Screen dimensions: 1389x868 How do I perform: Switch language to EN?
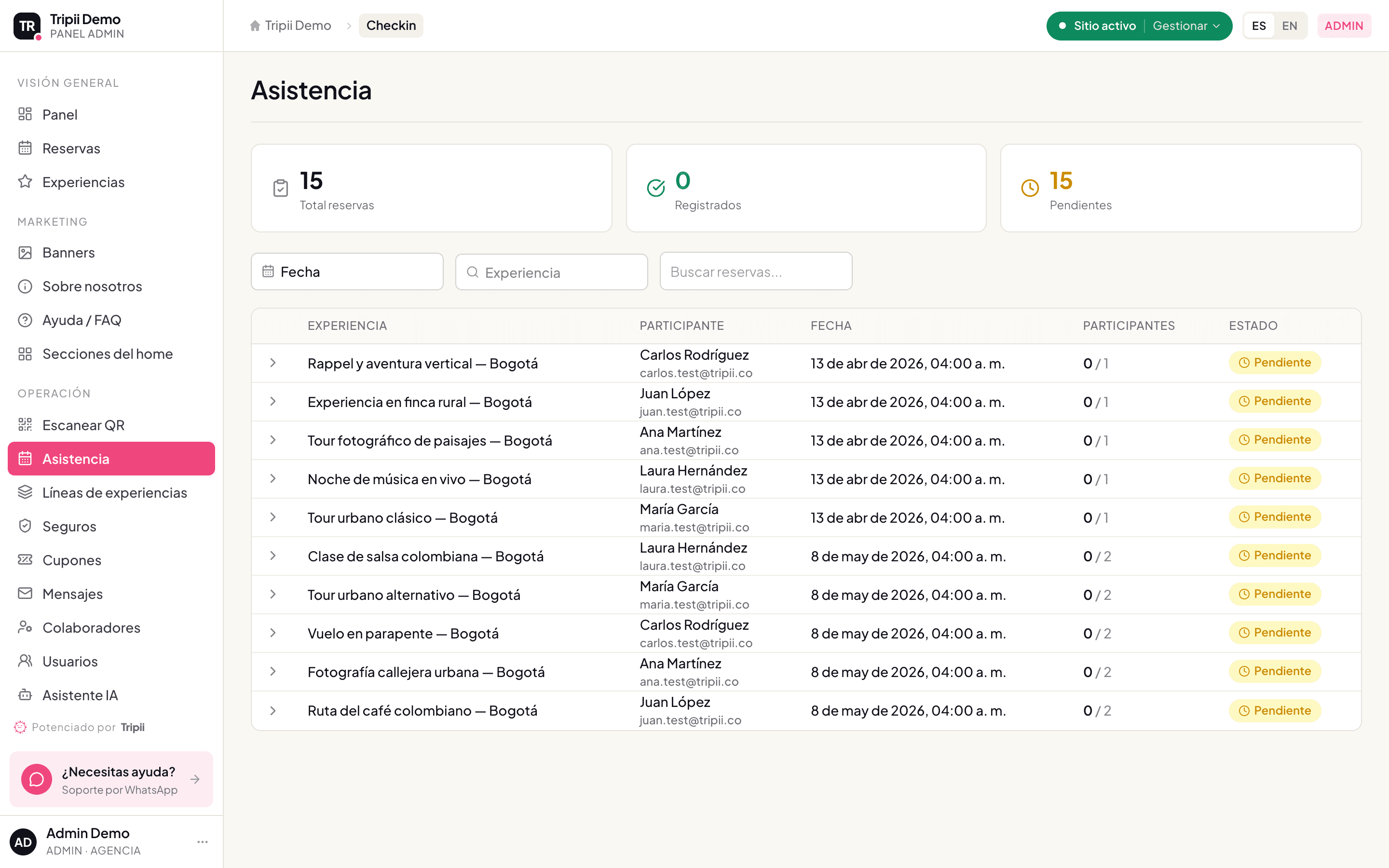1290,26
